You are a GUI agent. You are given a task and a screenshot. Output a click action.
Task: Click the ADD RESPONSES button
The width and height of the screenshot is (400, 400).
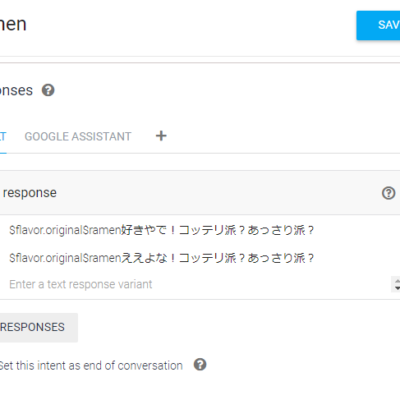click(39, 327)
